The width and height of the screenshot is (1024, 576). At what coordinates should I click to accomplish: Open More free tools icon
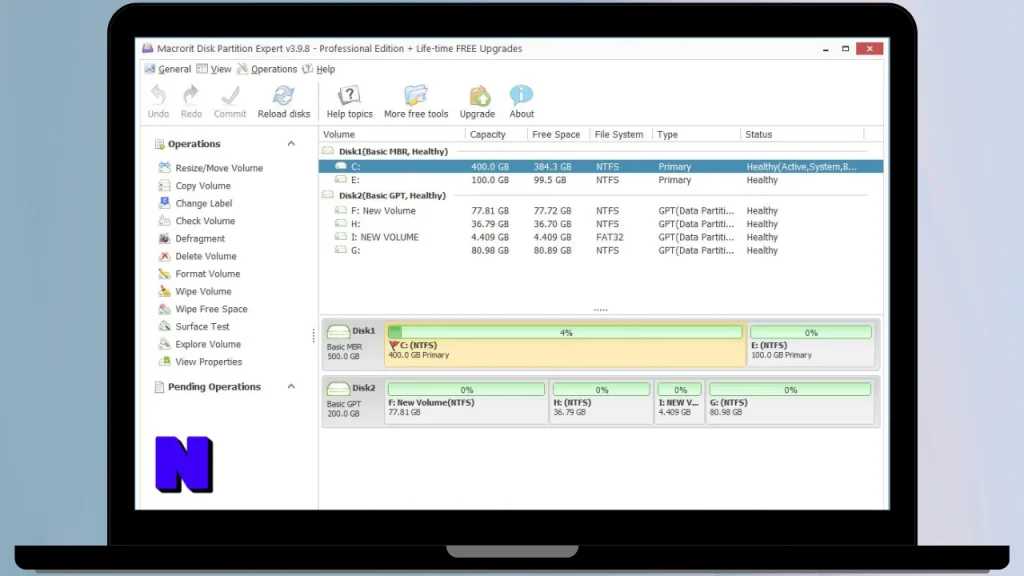coord(415,96)
